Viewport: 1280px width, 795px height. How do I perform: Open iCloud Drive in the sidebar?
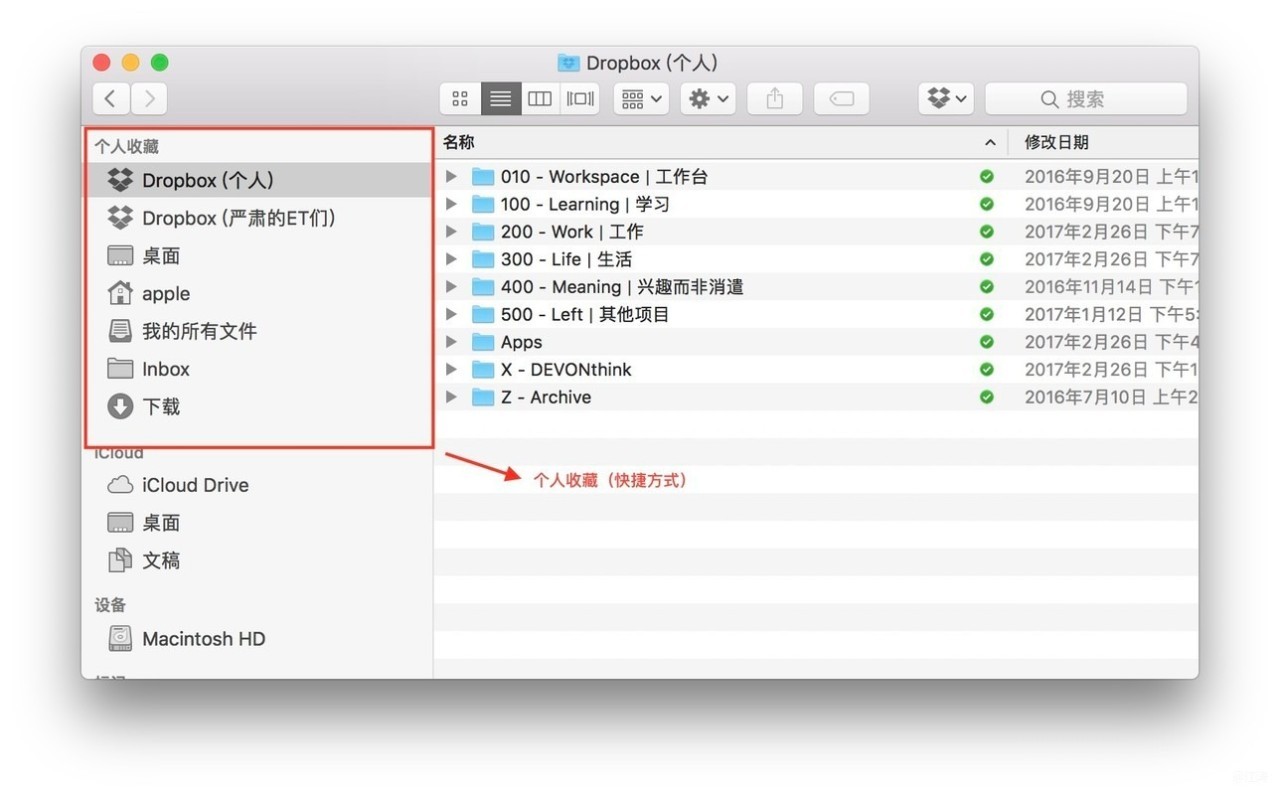click(x=258, y=485)
